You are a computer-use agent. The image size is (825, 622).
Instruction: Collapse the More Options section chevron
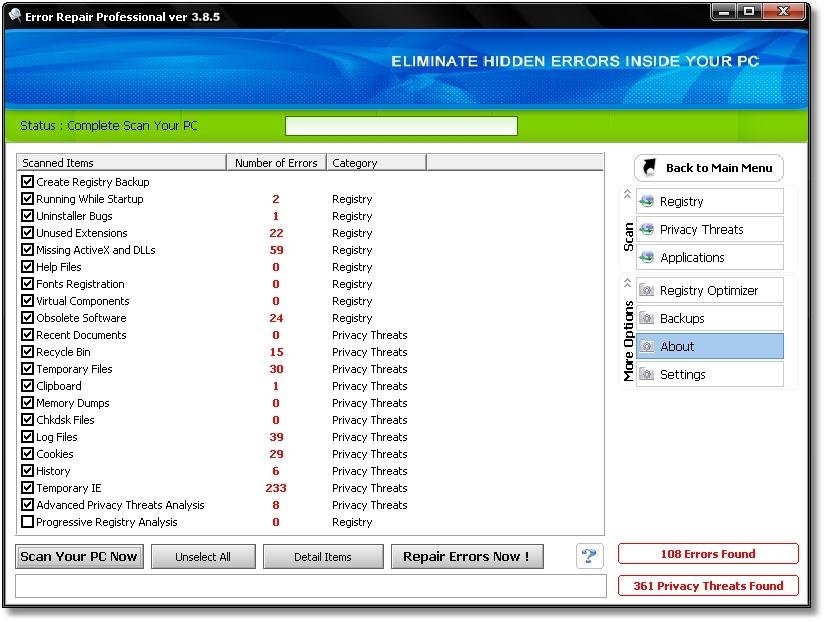point(627,283)
